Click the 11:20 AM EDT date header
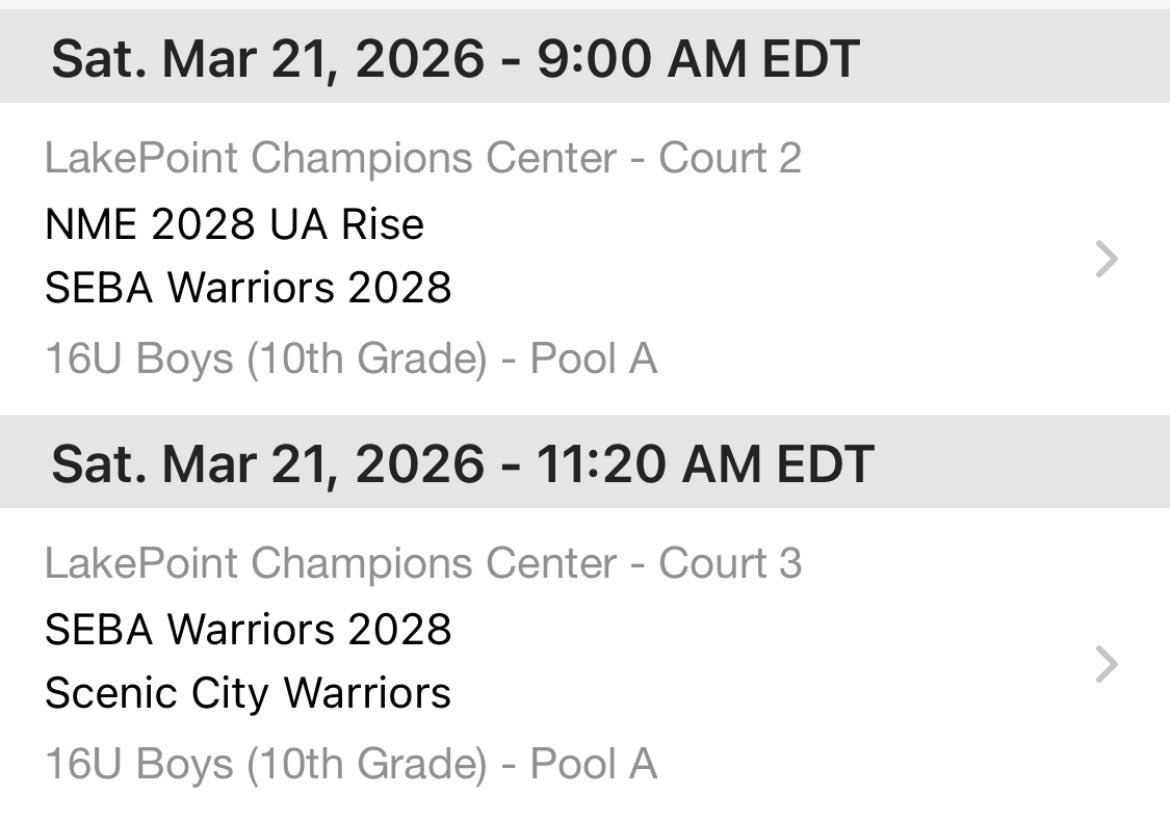1170x818 pixels. 585,462
